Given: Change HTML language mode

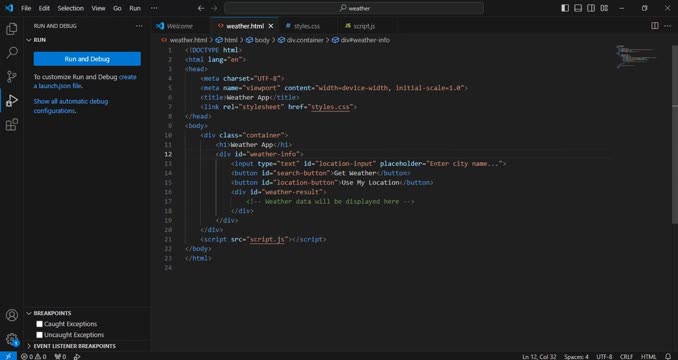Looking at the screenshot, I should click(648, 357).
